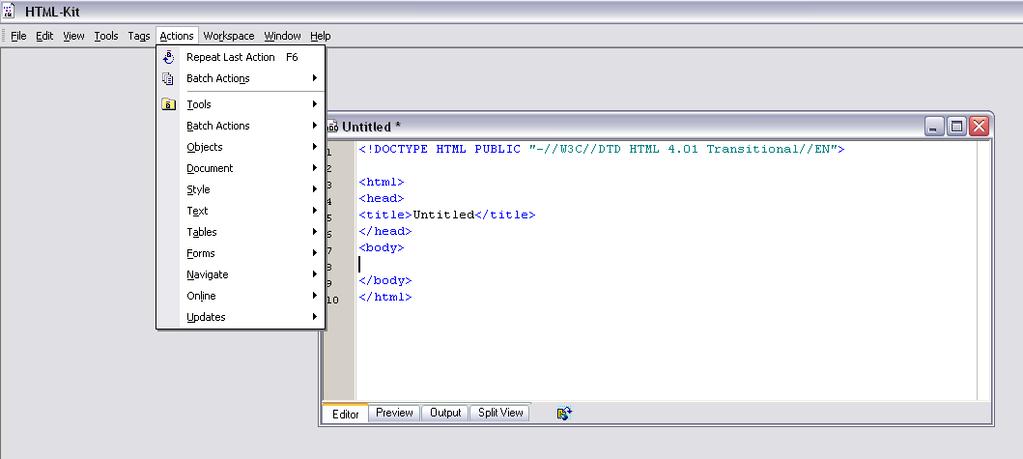The image size is (1023, 459).
Task: Click the refresh icon beside Split View tab
Action: click(x=564, y=413)
